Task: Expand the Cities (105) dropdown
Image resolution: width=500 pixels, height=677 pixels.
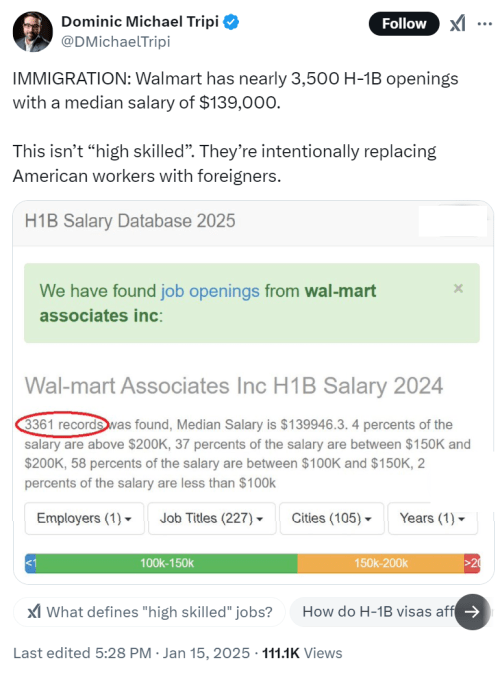Action: pos(332,518)
